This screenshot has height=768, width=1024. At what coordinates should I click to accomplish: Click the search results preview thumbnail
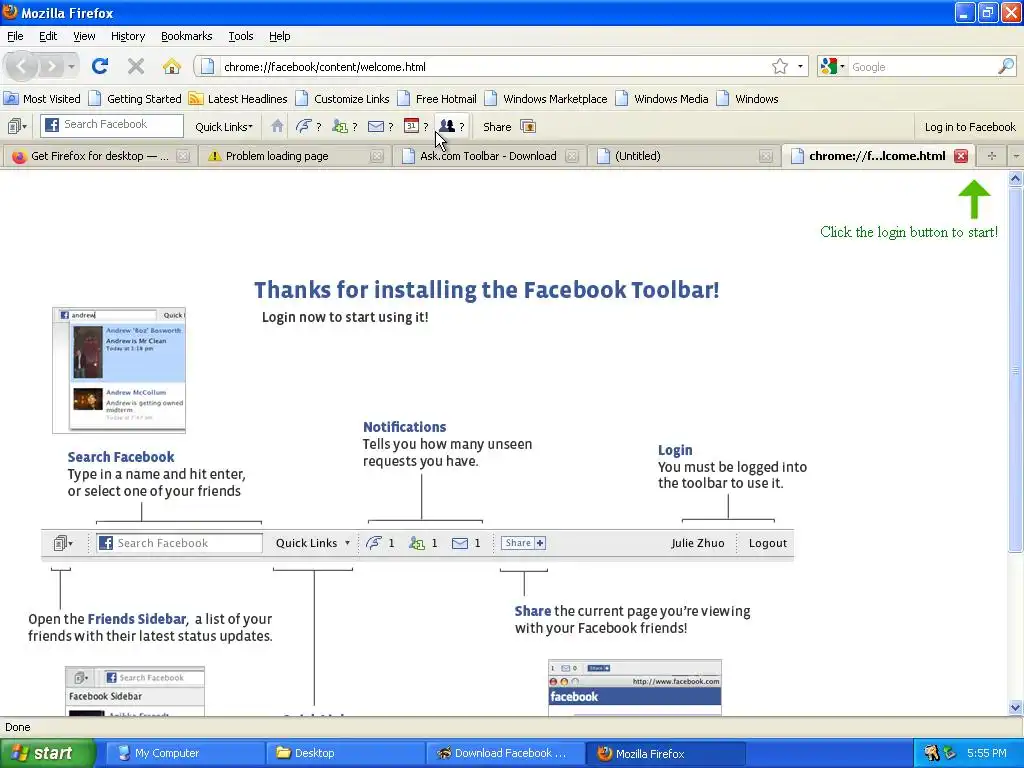pyautogui.click(x=119, y=370)
